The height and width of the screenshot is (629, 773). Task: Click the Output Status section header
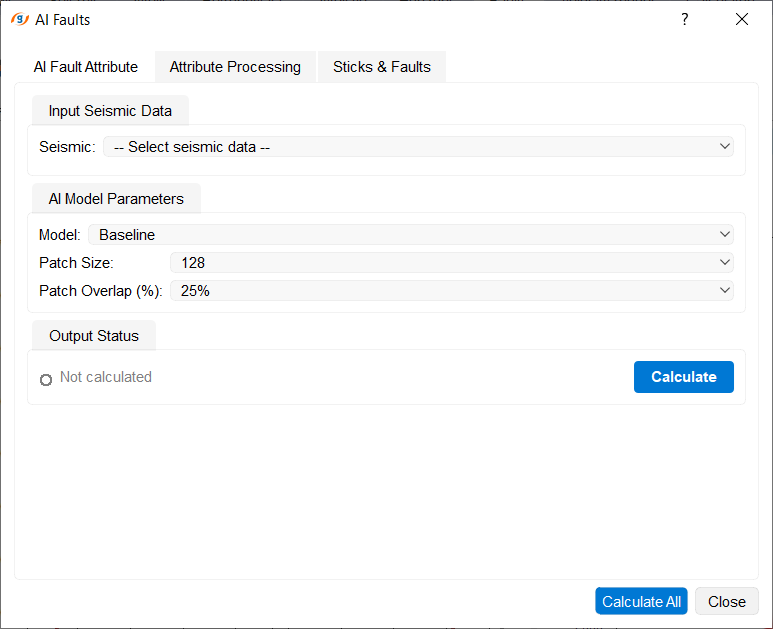click(x=94, y=336)
